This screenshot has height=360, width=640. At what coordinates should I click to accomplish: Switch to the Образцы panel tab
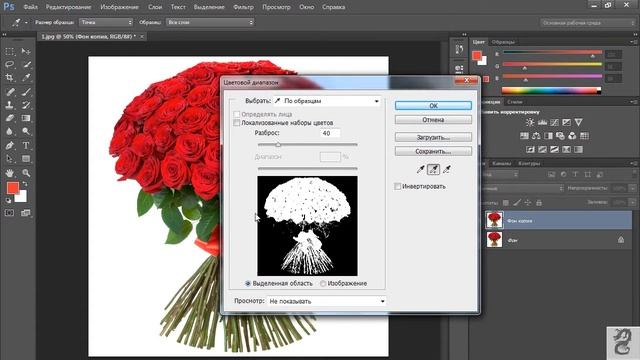coord(503,42)
